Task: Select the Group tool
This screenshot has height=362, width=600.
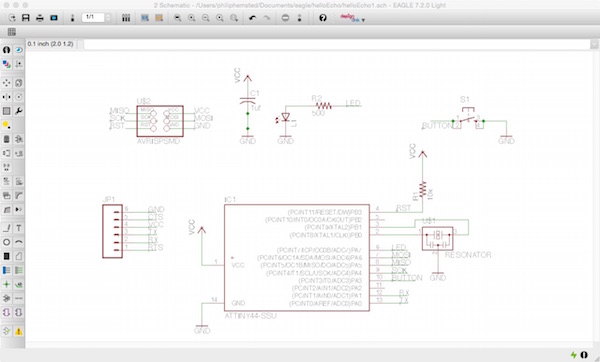Action: click(x=7, y=111)
